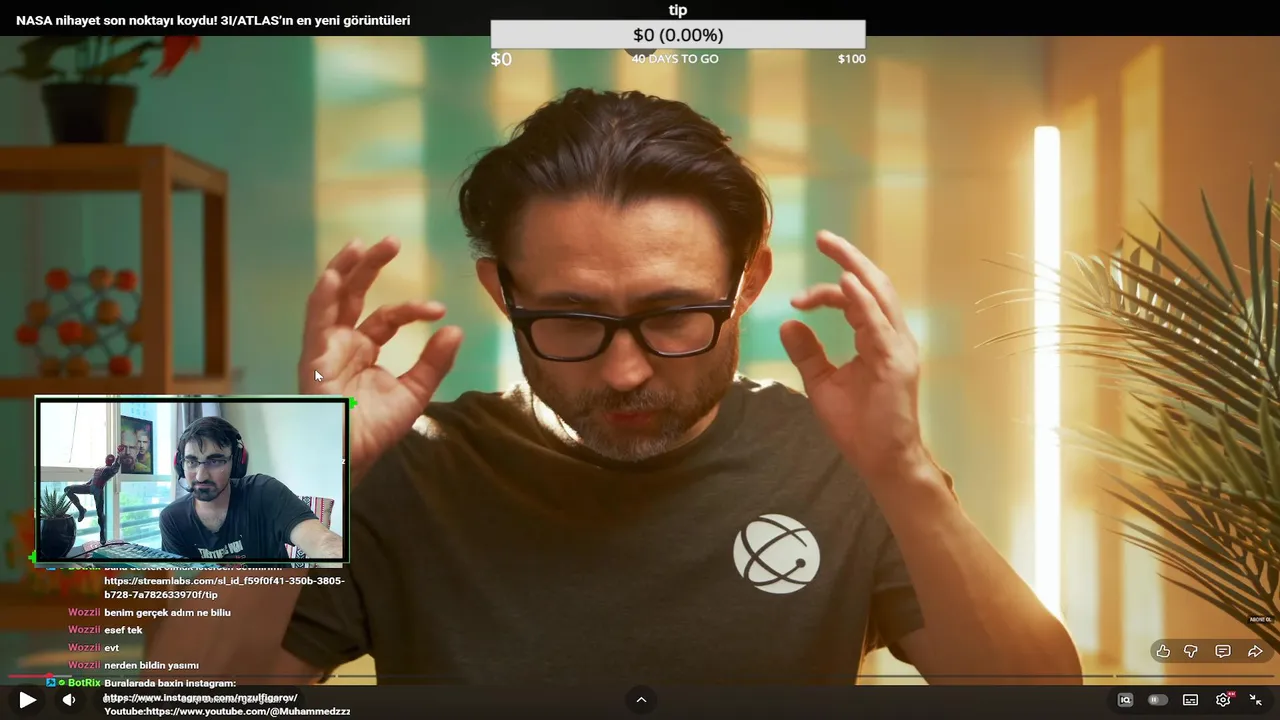Click the tip goal bar showing $0 (0.00%)
The width and height of the screenshot is (1280, 720).
coord(678,35)
